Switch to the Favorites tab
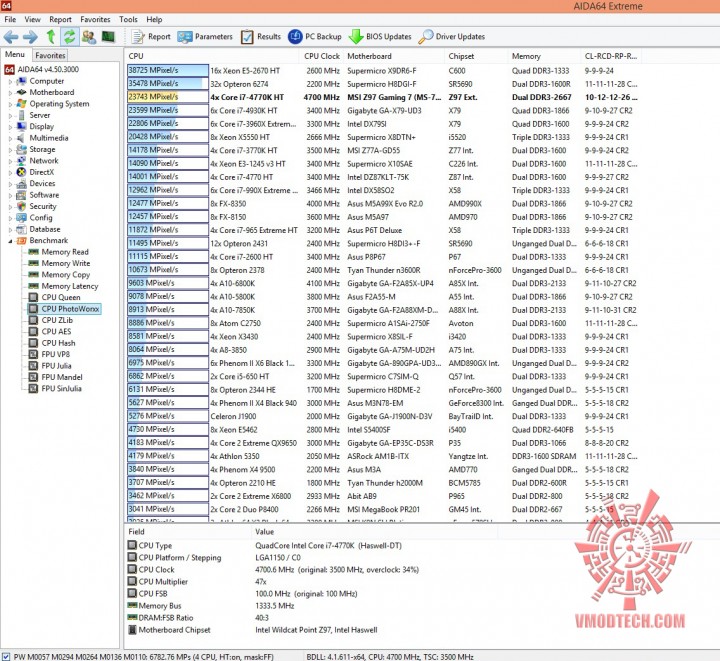This screenshot has height=661, width=720. click(50, 56)
